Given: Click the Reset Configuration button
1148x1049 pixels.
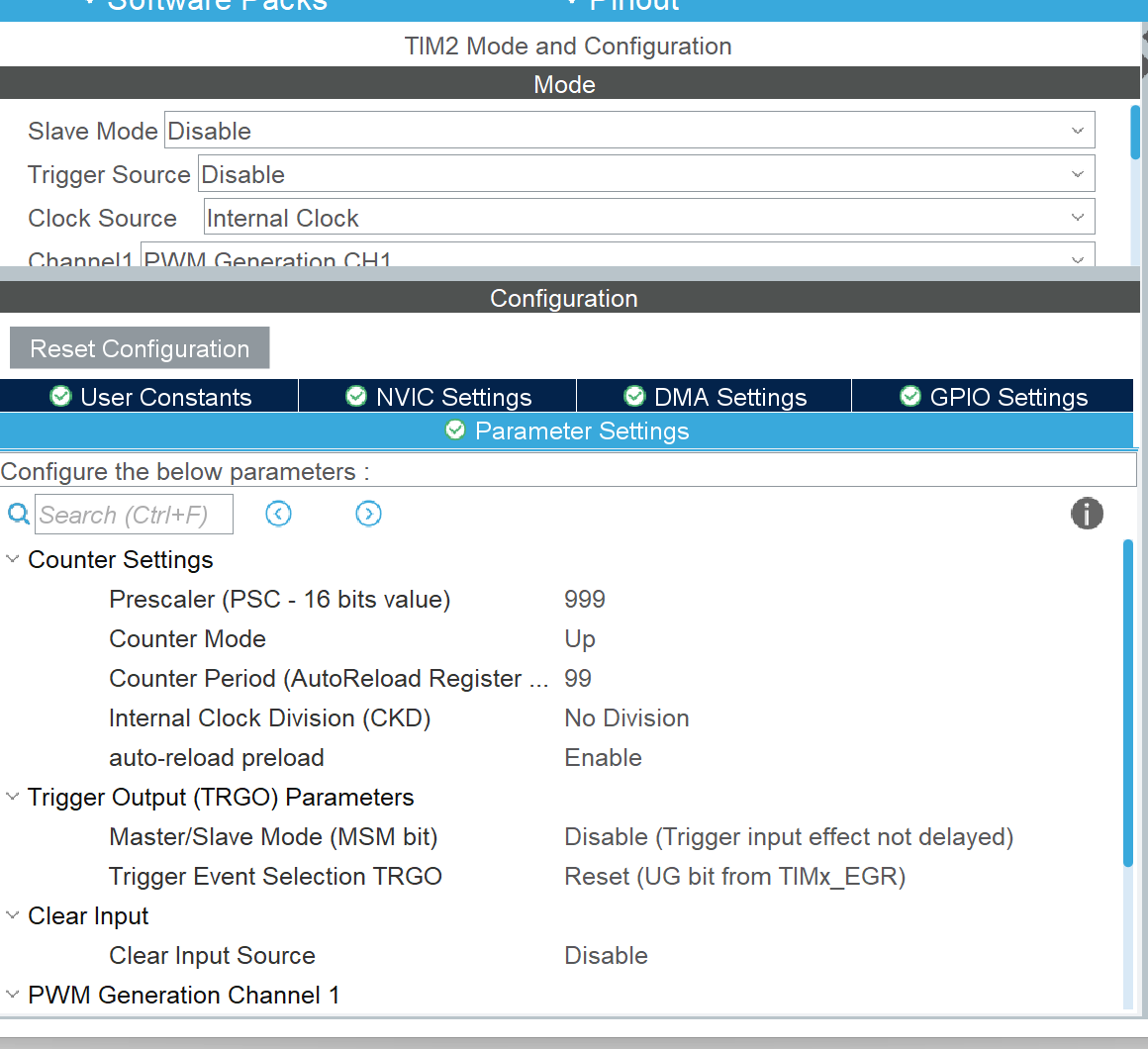Looking at the screenshot, I should pyautogui.click(x=140, y=348).
